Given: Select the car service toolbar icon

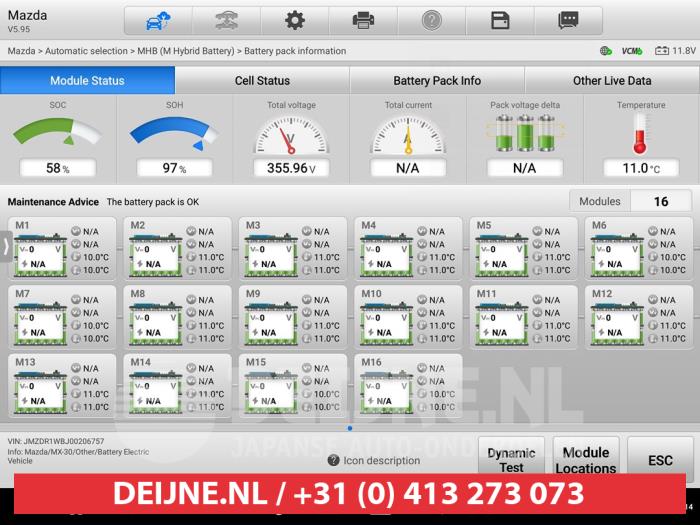Looking at the screenshot, I should (x=226, y=21).
